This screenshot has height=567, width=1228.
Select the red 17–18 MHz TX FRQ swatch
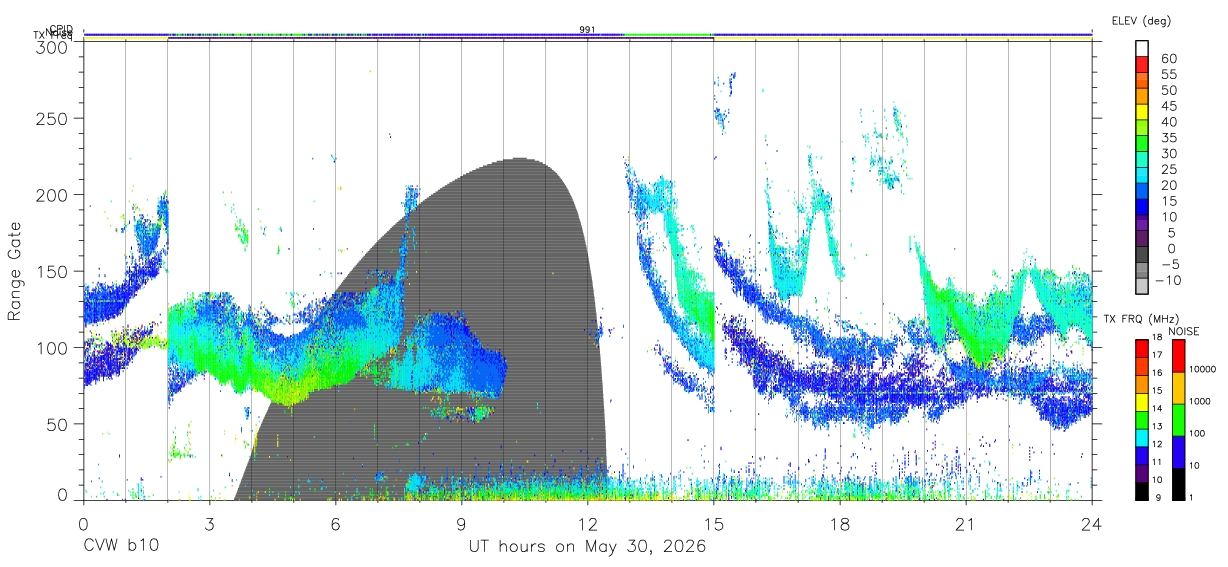pos(1142,348)
